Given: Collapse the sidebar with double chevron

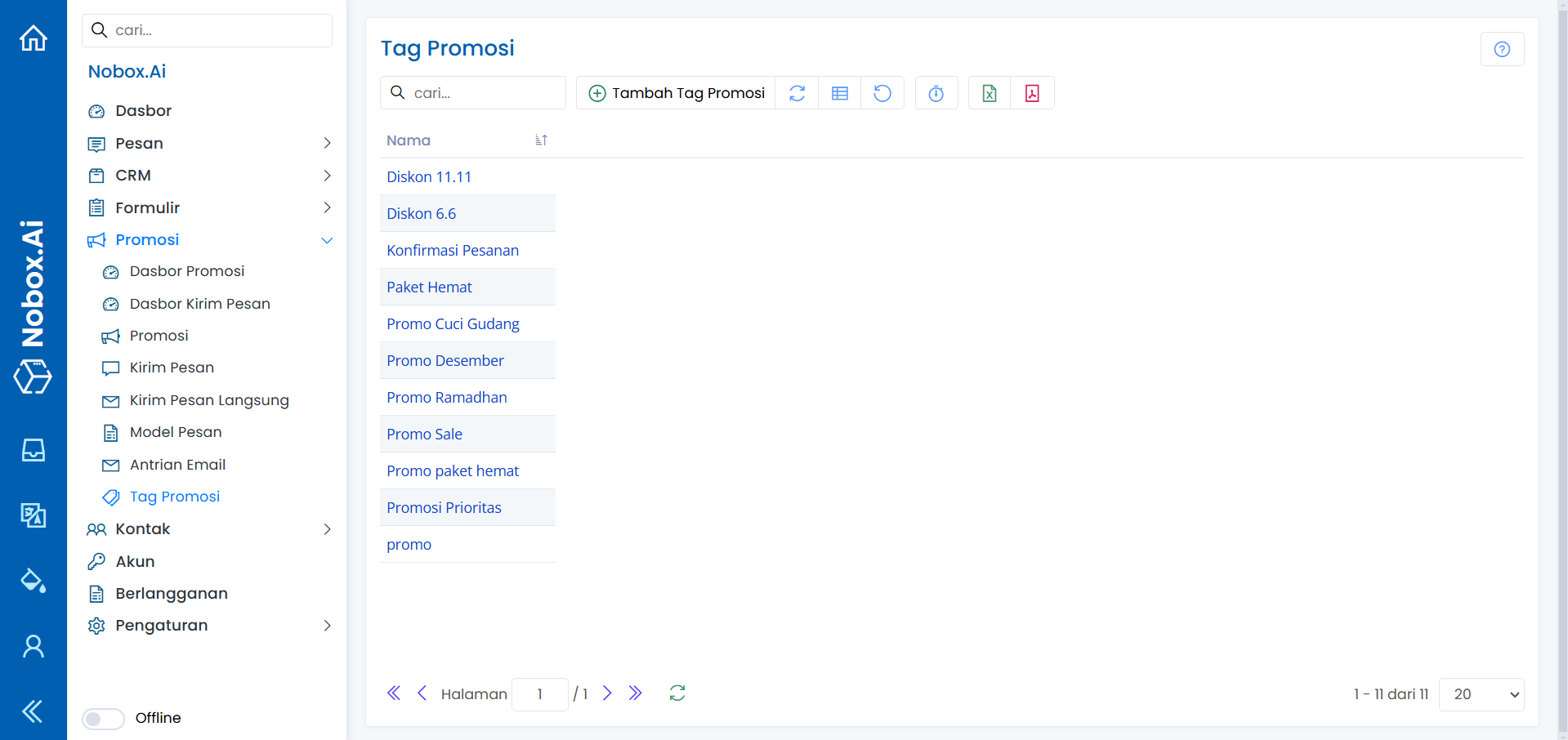Looking at the screenshot, I should point(34,711).
